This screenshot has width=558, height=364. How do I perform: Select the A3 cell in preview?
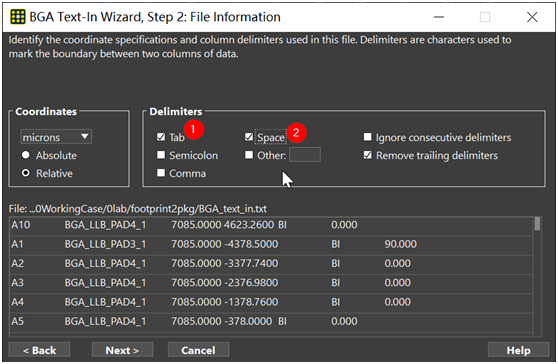[17, 283]
